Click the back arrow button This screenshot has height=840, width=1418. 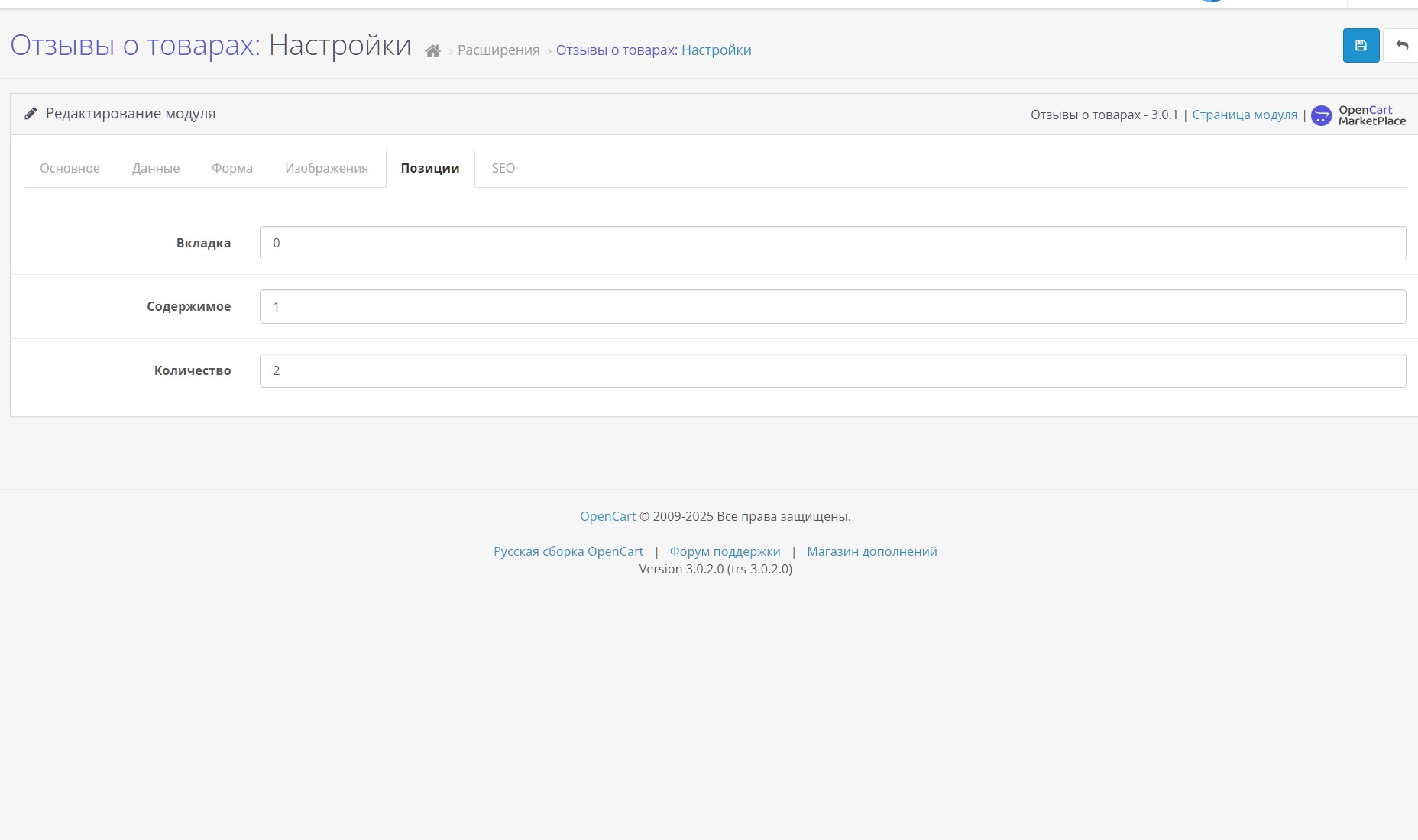coord(1401,46)
